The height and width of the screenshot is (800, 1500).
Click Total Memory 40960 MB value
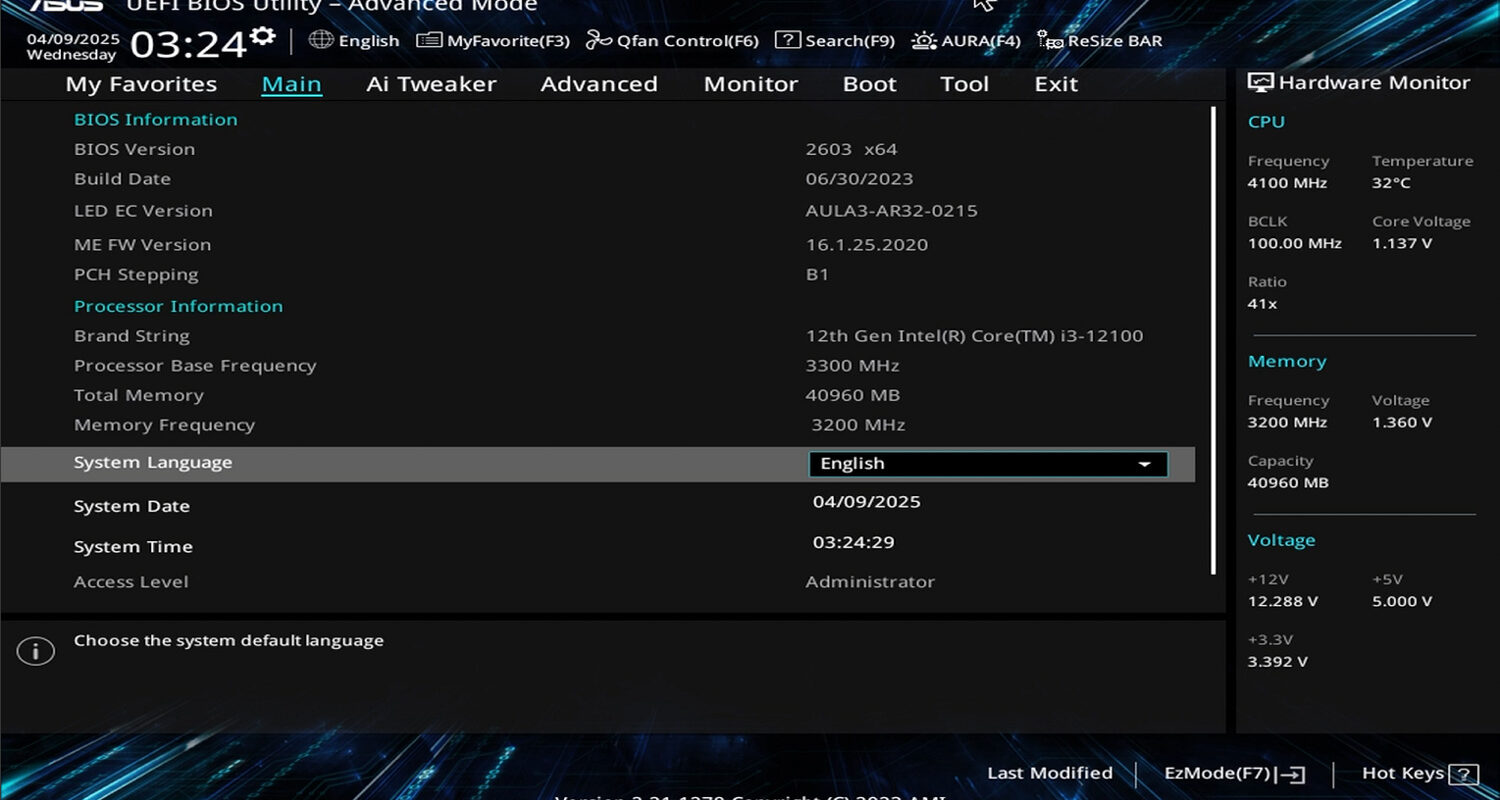[x=852, y=395]
